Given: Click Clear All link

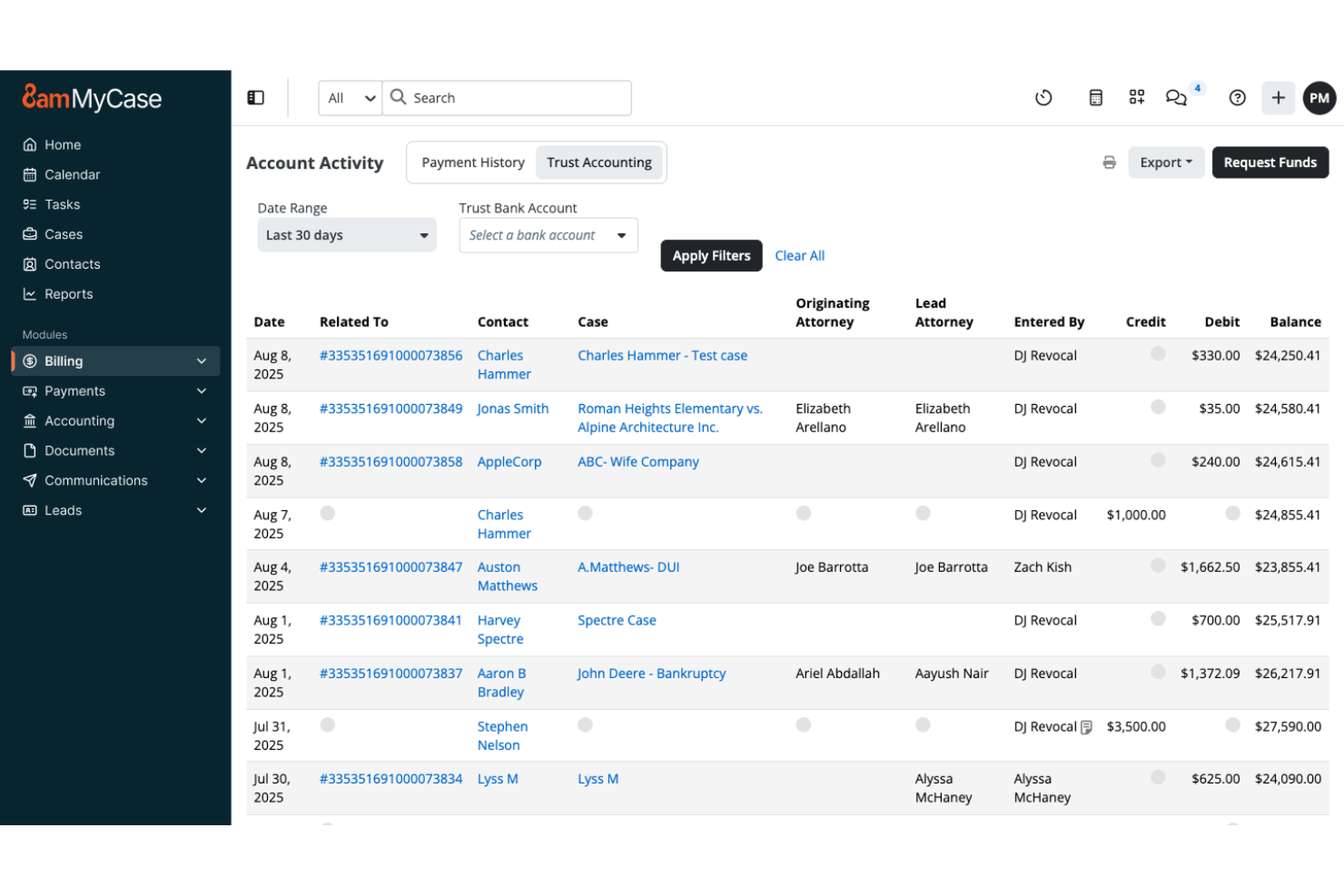Looking at the screenshot, I should (800, 256).
